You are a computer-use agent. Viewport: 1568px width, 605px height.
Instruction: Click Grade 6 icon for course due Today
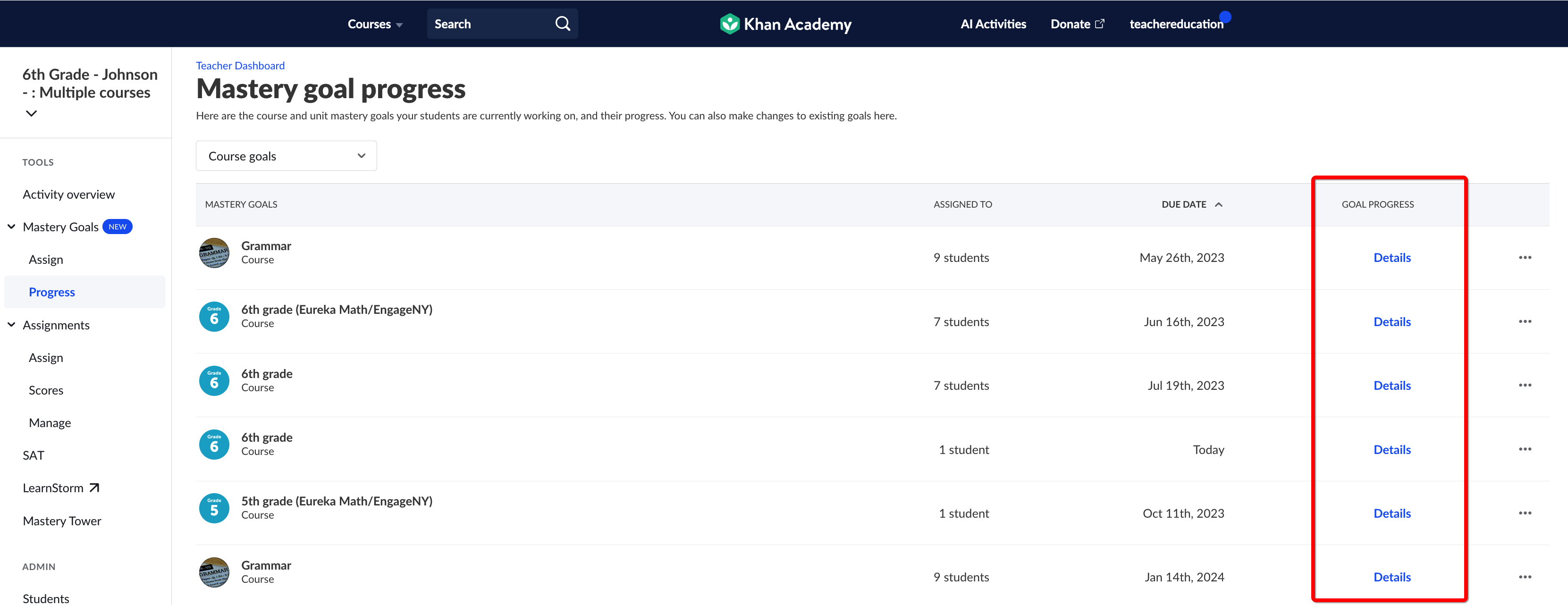pyautogui.click(x=214, y=445)
